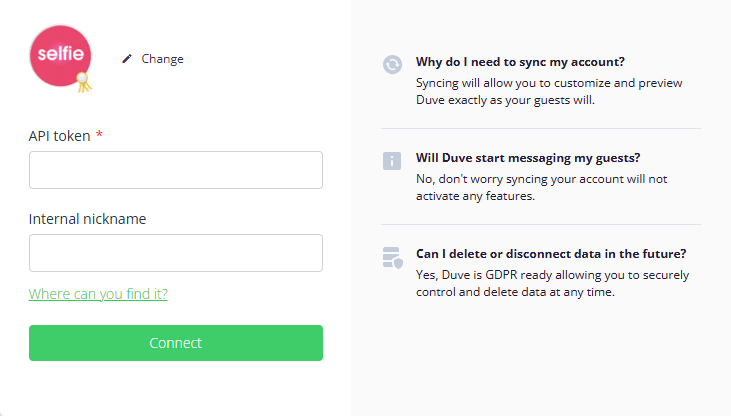Click the red required asterisk
Image resolution: width=731 pixels, height=416 pixels.
pyautogui.click(x=99, y=134)
